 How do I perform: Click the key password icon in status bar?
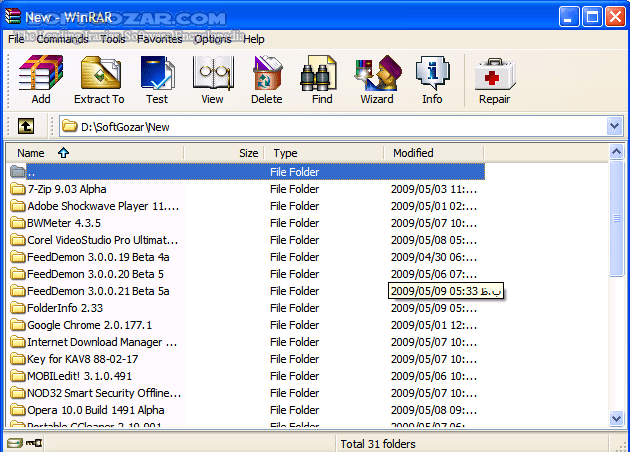[x=34, y=443]
